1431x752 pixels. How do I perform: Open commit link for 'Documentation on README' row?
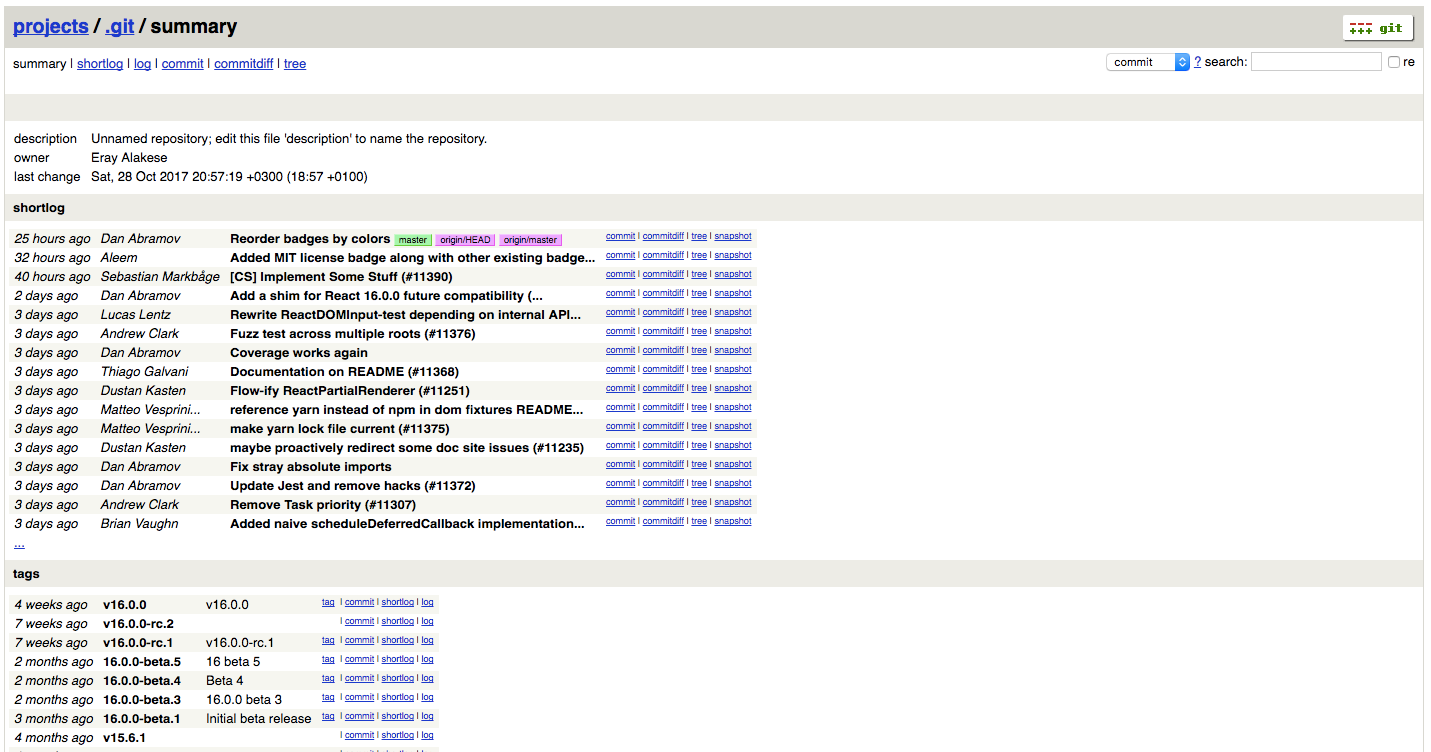[620, 369]
